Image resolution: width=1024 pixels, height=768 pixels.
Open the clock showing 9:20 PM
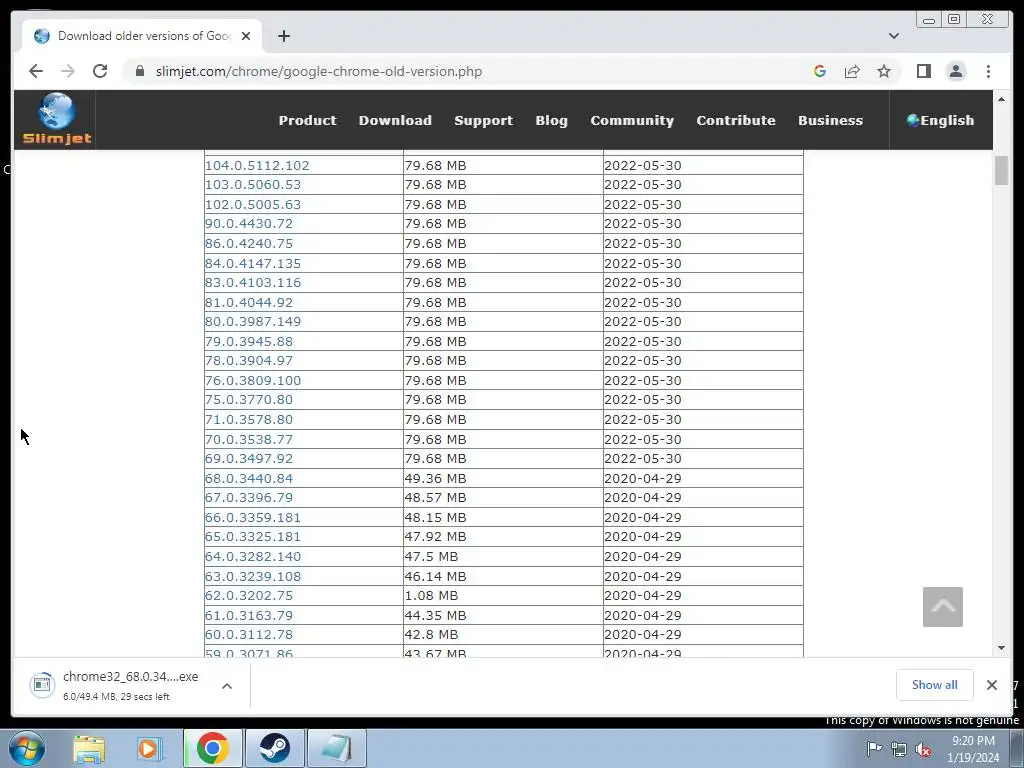973,749
